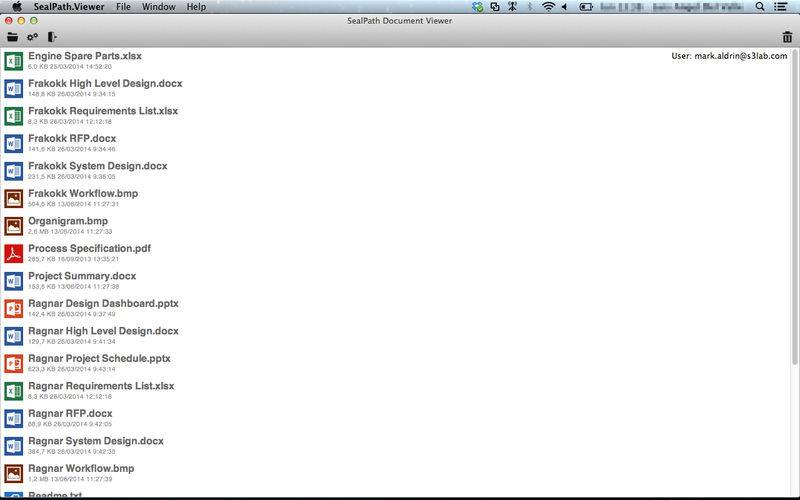Click the logout door icon in toolbar

(x=52, y=37)
